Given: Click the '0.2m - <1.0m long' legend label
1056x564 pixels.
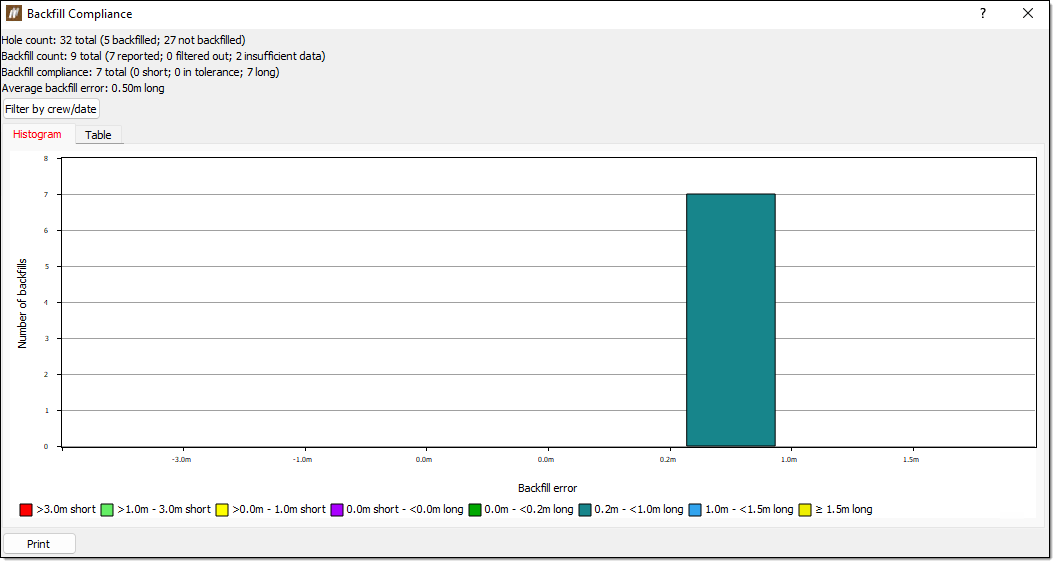Looking at the screenshot, I should [x=639, y=509].
